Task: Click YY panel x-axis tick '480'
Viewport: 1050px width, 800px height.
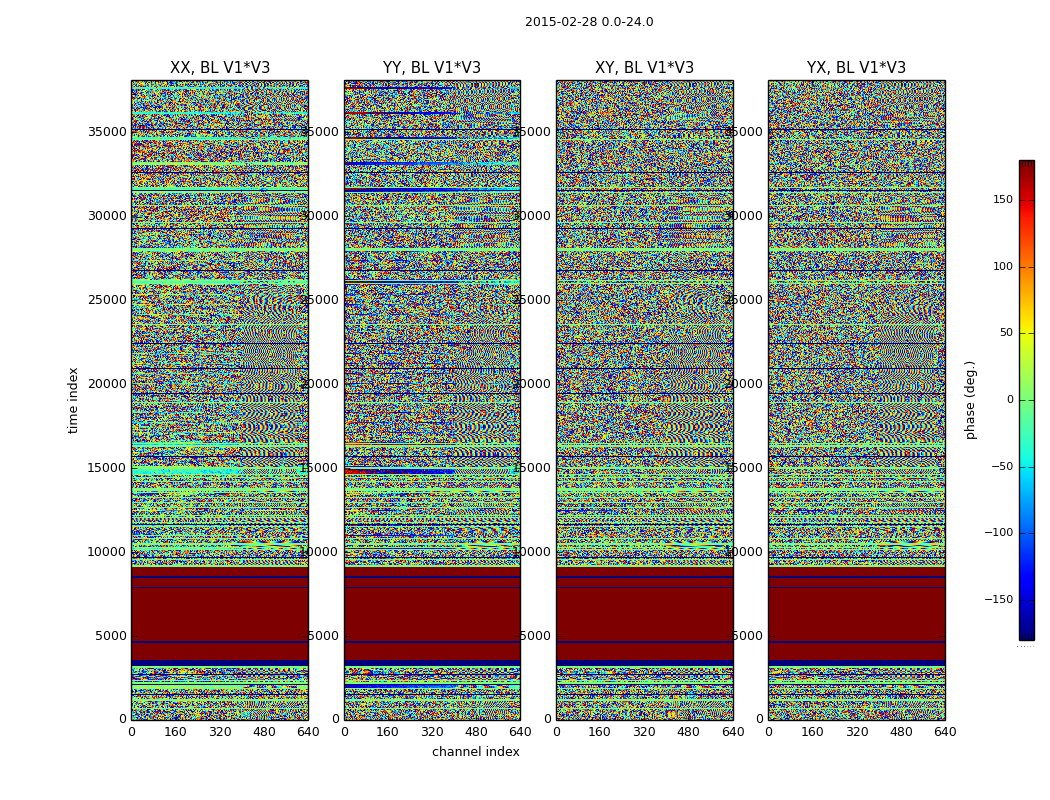Action: click(476, 732)
